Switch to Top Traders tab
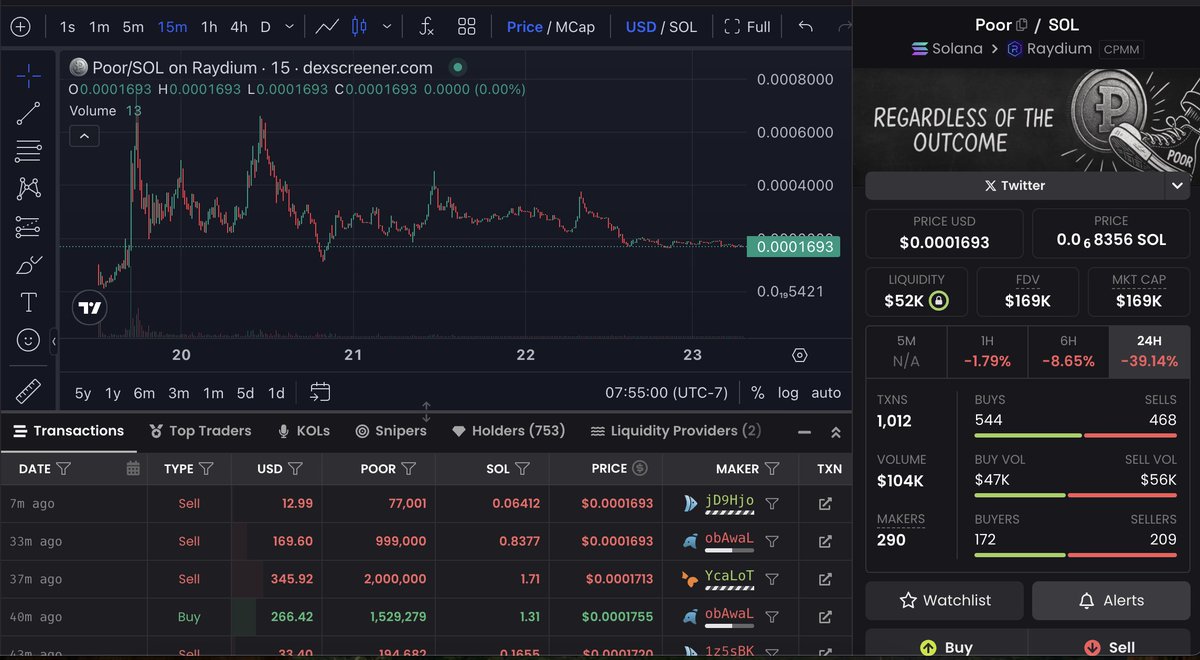 click(x=200, y=431)
